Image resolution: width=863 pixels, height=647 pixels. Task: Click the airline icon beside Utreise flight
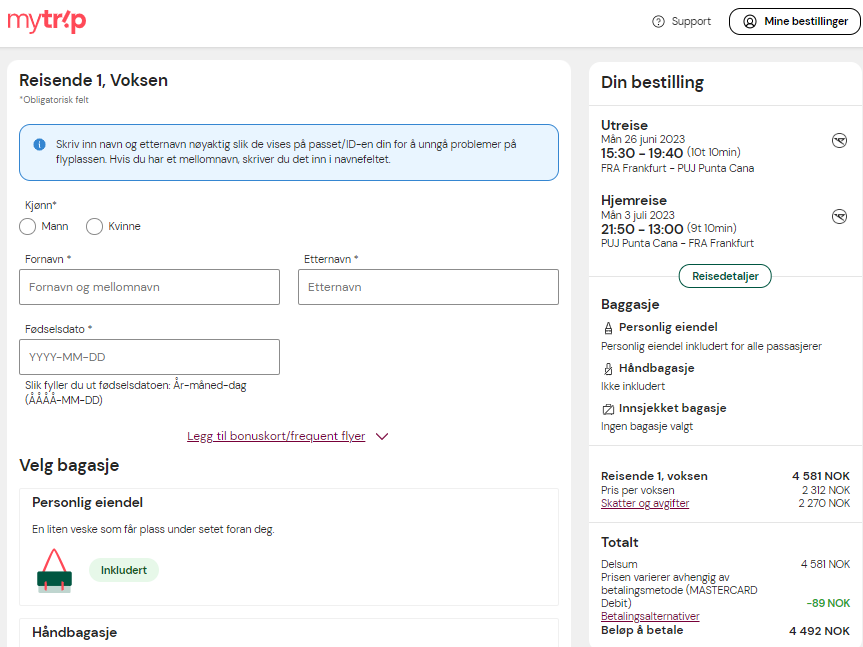tap(839, 141)
